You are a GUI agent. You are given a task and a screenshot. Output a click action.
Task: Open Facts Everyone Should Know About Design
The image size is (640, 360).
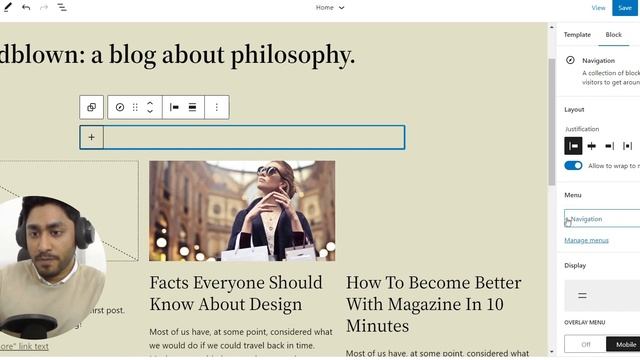pyautogui.click(x=236, y=293)
